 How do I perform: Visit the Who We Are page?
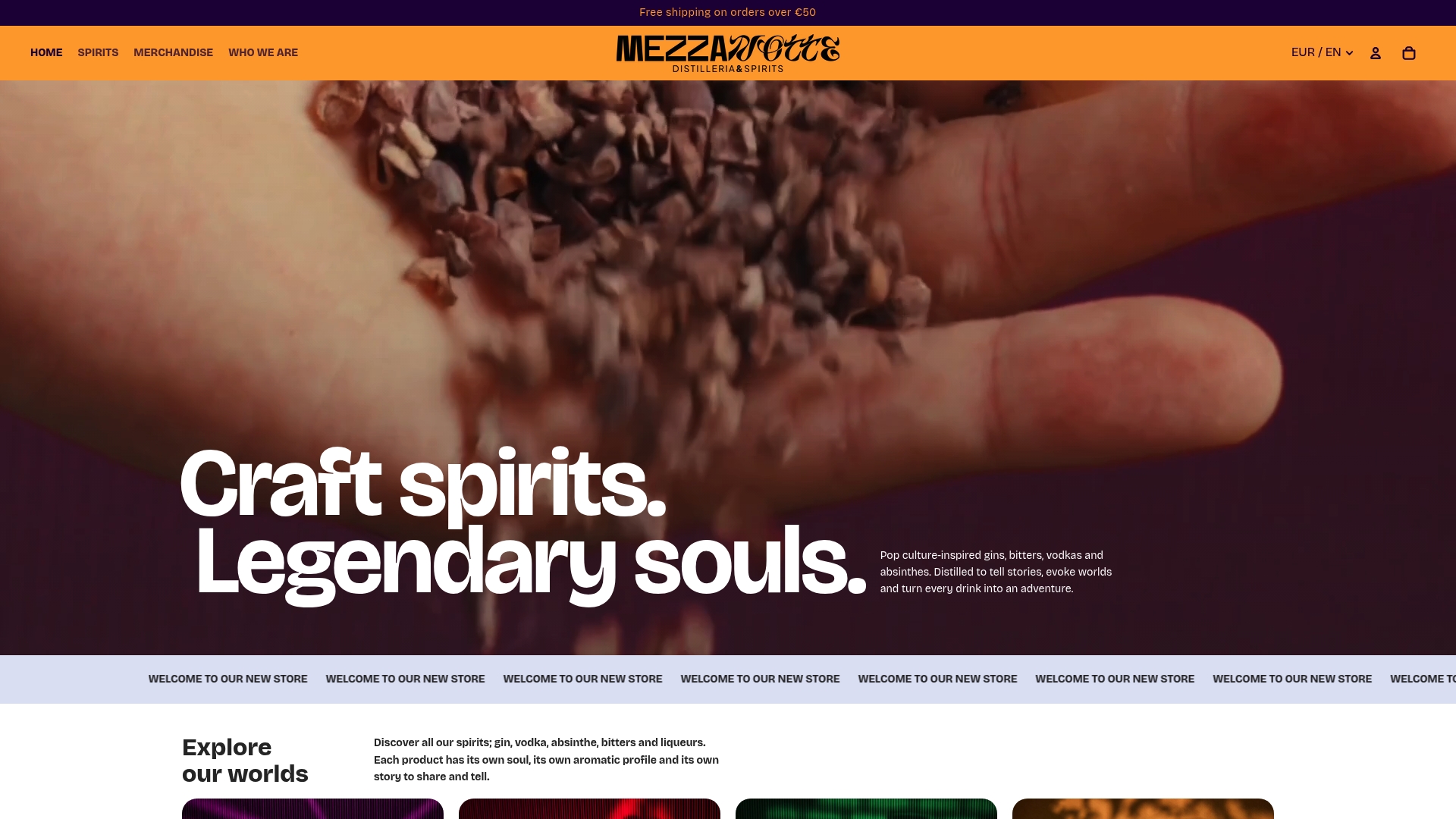pos(263,52)
